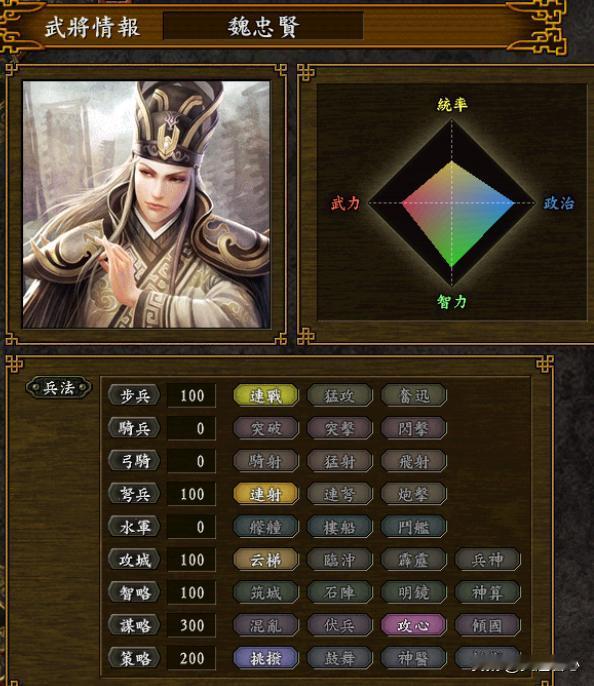Click the 謀略 experience value 300
Screen dimensions: 594x686
click(x=192, y=625)
